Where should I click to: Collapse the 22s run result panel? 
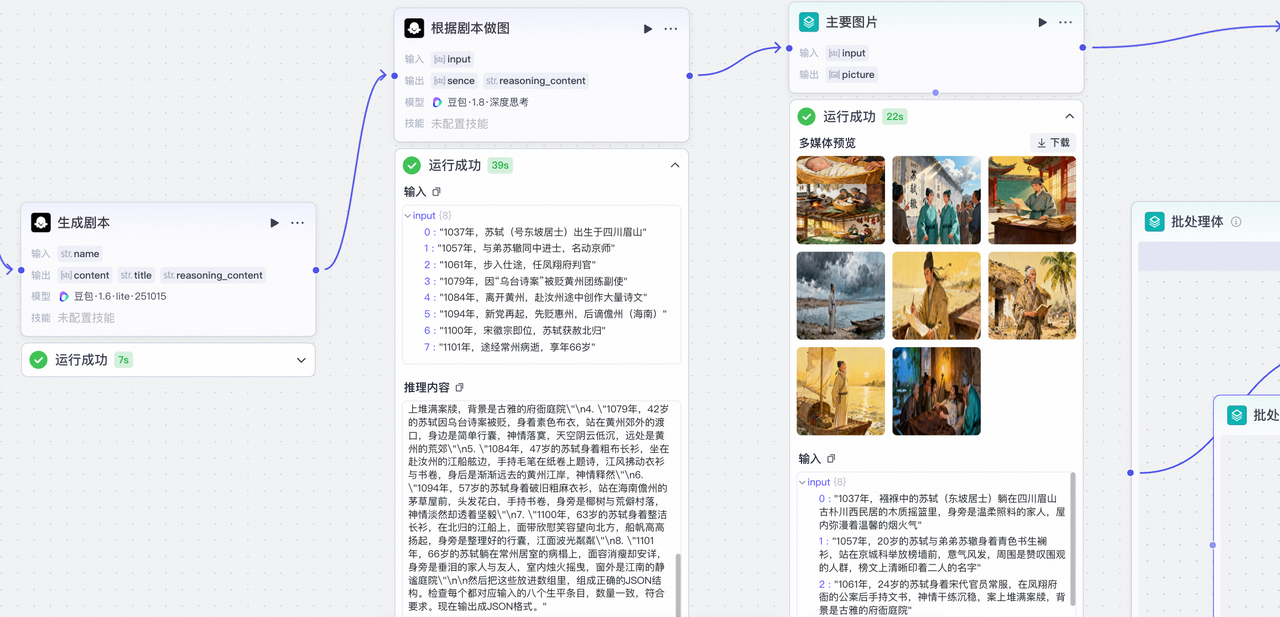point(1069,116)
